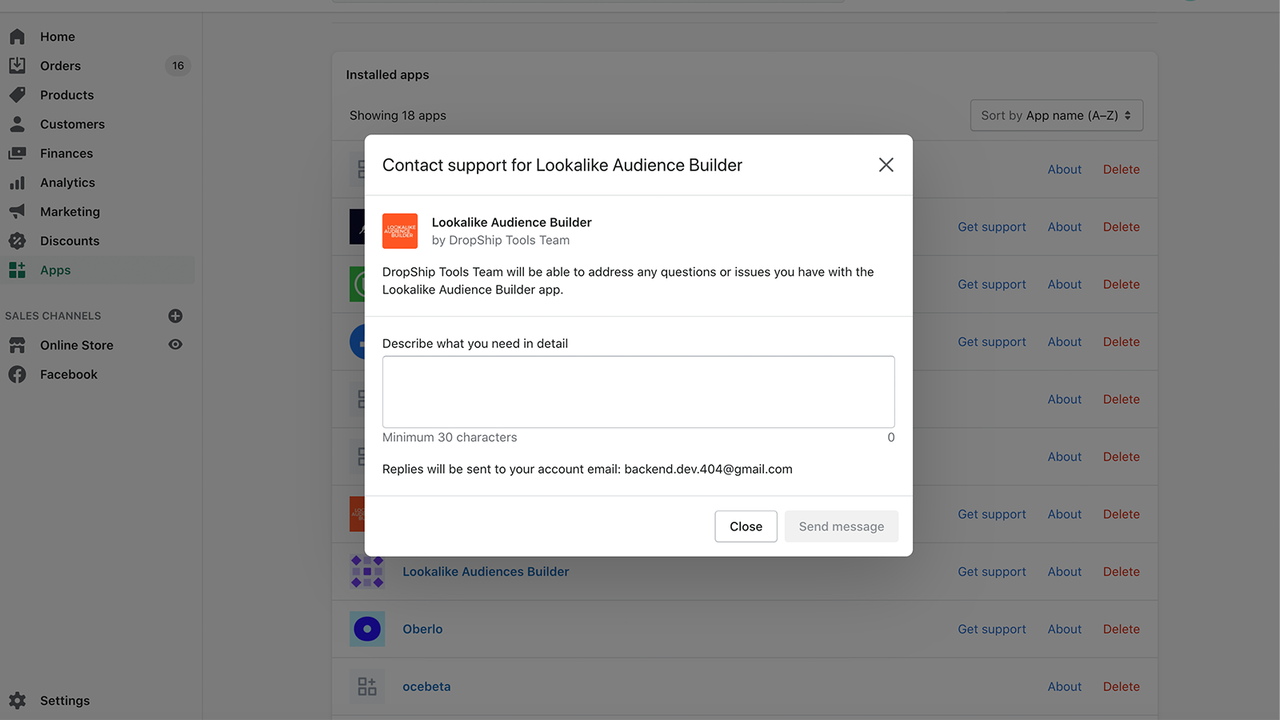
Task: Toggle Online Store view eye icon
Action: (175, 345)
